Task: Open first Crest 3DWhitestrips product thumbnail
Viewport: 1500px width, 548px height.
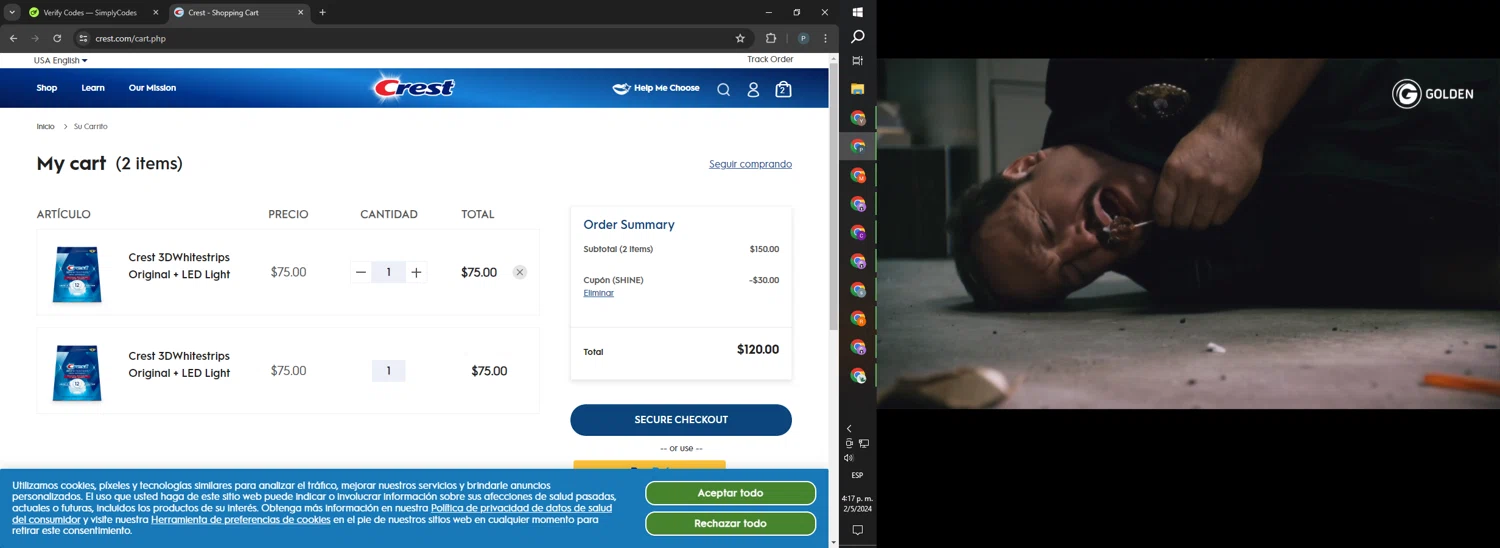Action: 77,274
